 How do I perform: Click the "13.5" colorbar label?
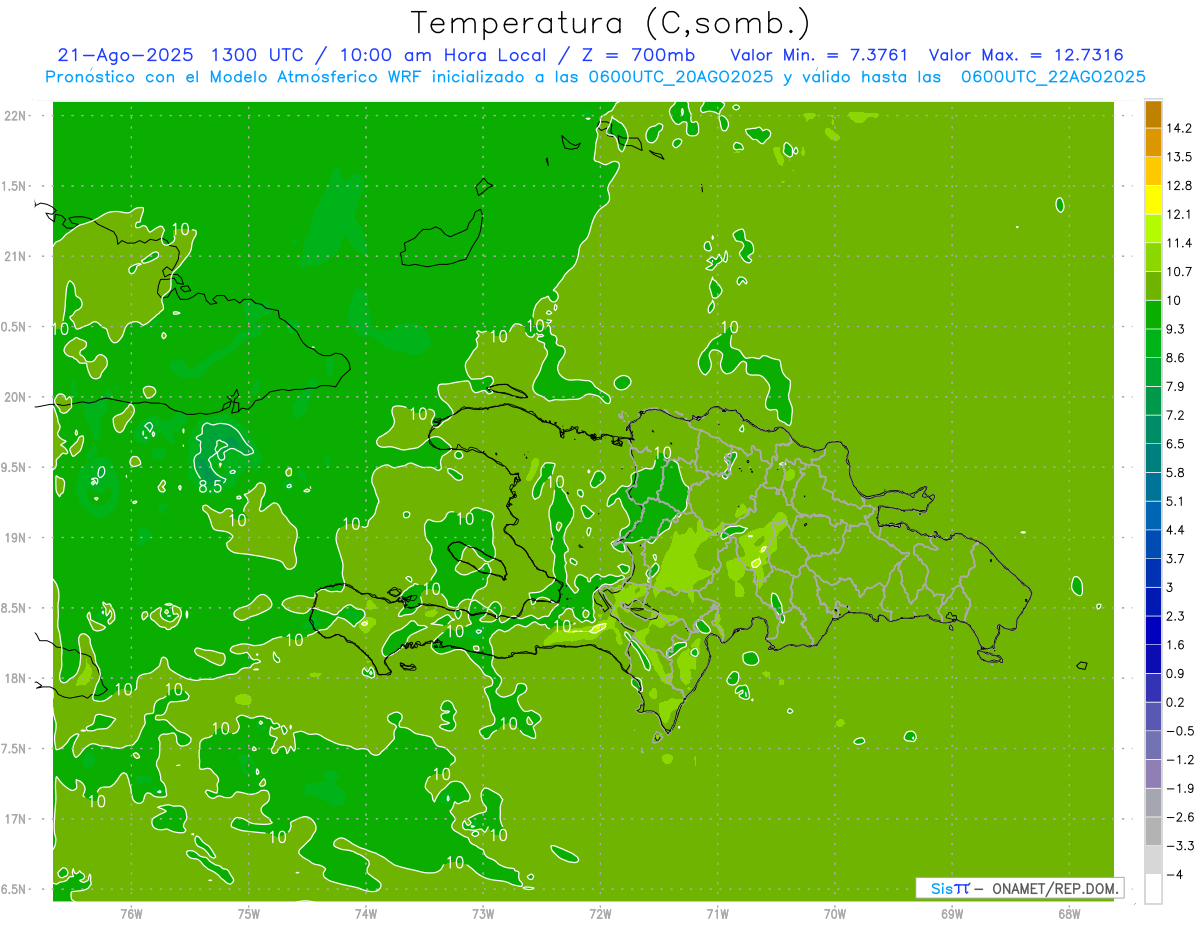(x=1180, y=157)
